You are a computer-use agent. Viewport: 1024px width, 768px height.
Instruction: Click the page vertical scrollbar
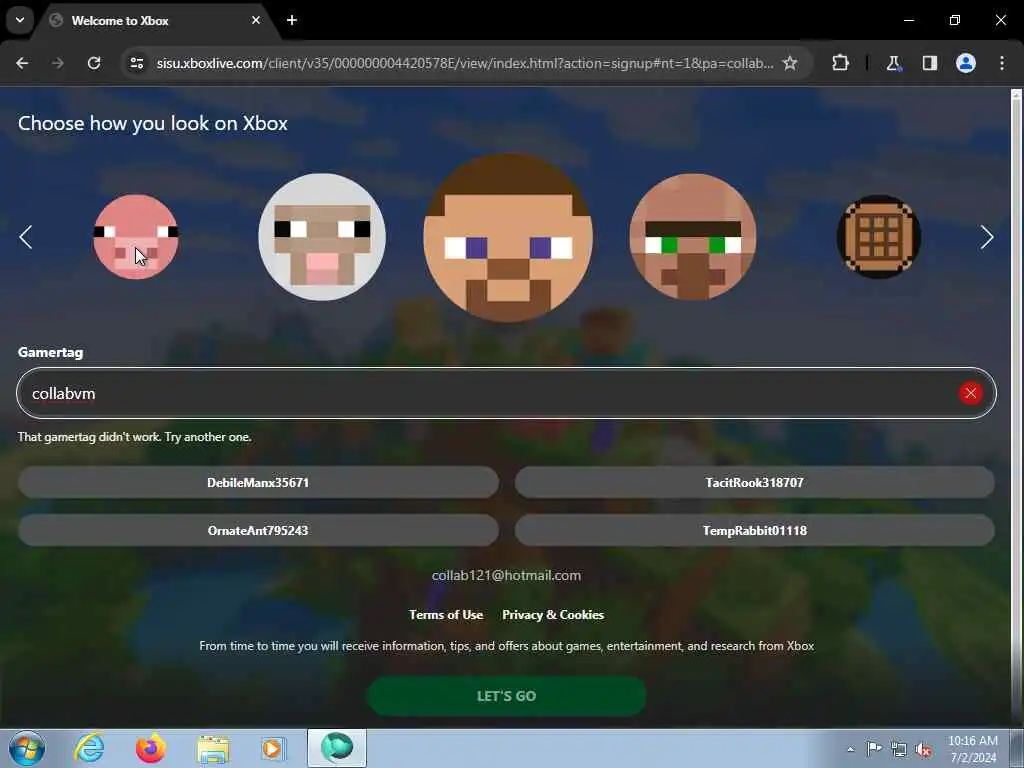(x=1016, y=408)
